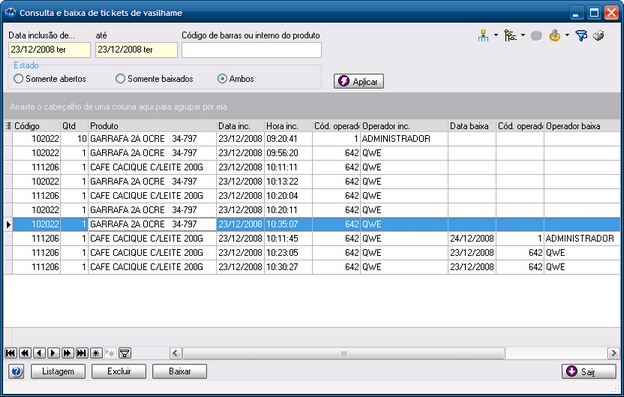
Task: Click the printer toolbar icon
Action: (x=599, y=36)
